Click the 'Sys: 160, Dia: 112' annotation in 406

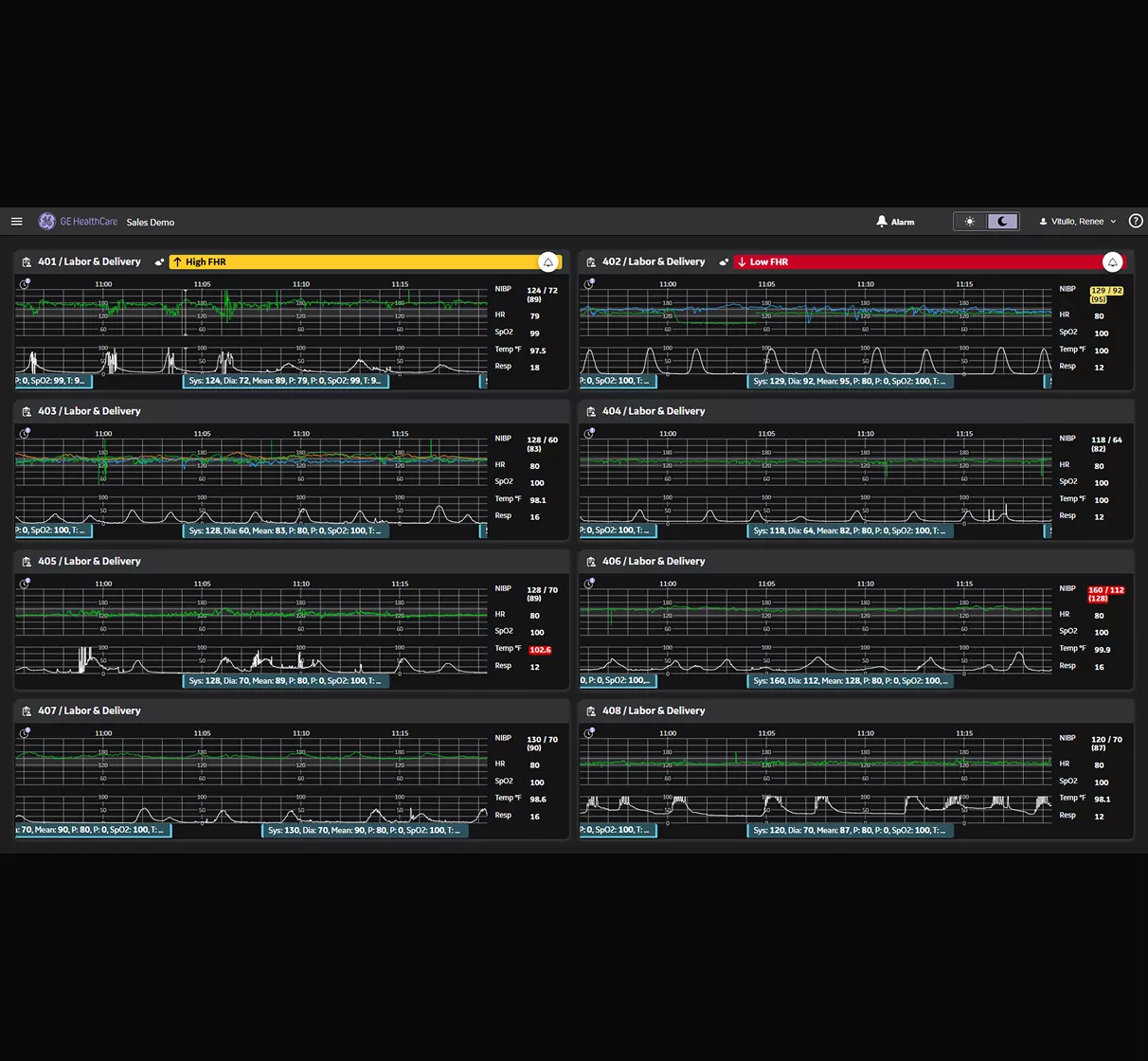[x=850, y=680]
